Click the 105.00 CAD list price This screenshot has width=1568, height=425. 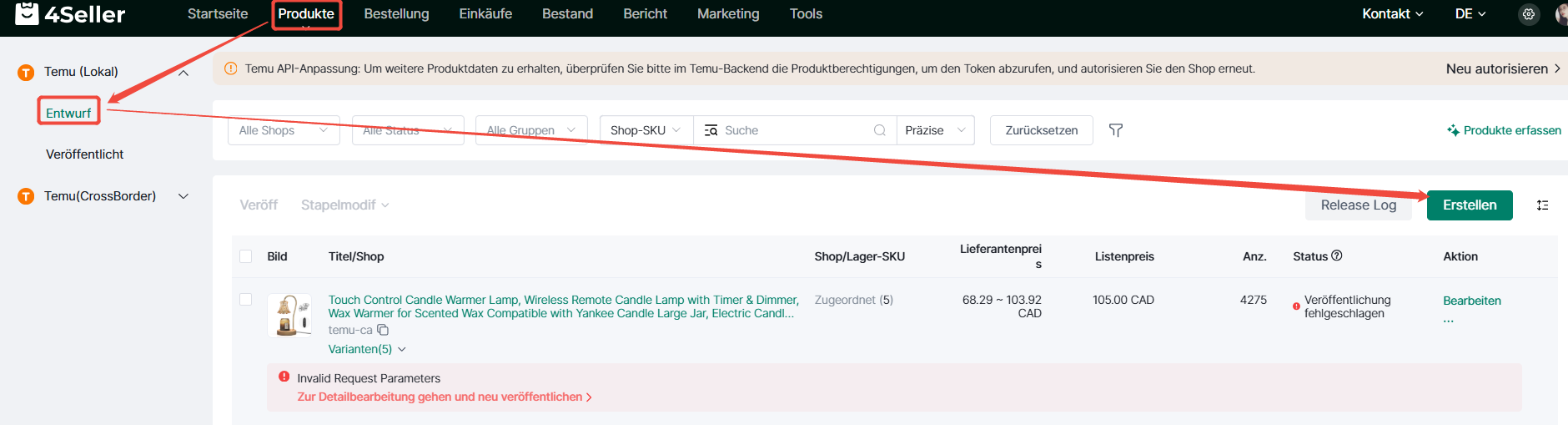pyautogui.click(x=1123, y=300)
